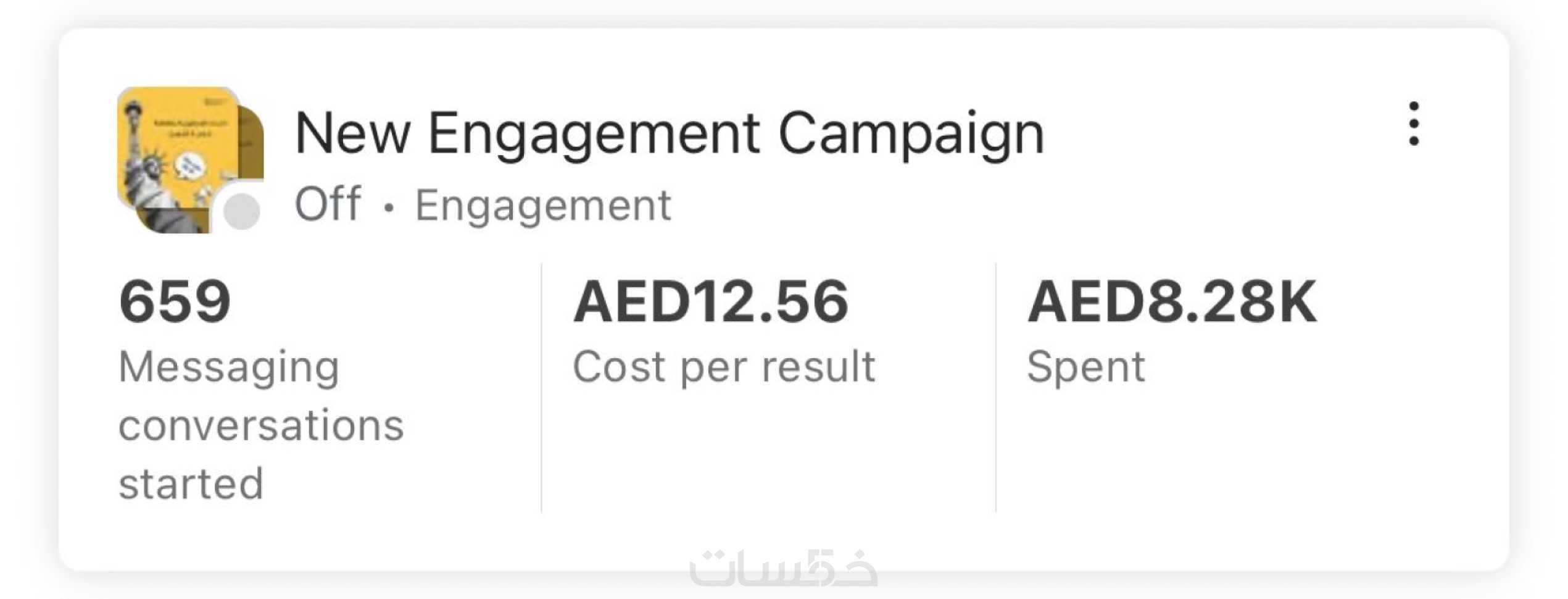
Task: Click divider between results and cost columns
Action: (x=542, y=388)
